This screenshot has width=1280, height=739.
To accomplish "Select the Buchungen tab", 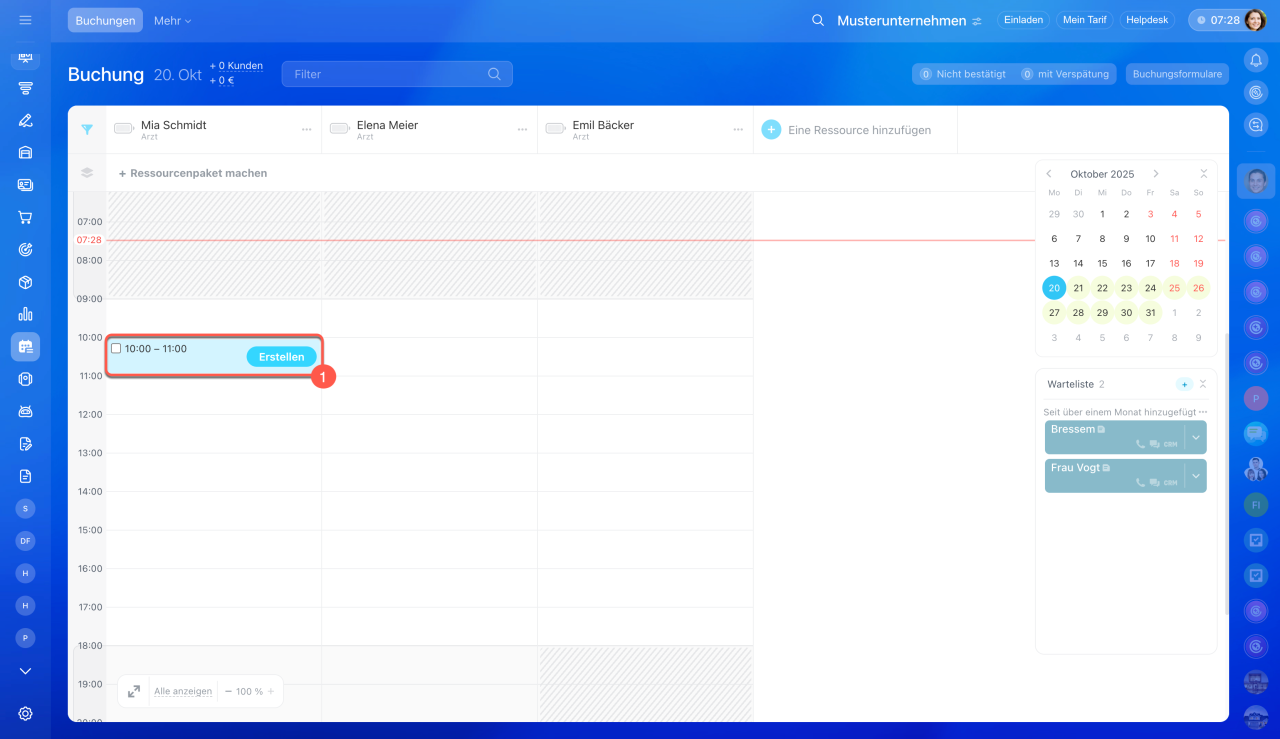I will (105, 20).
